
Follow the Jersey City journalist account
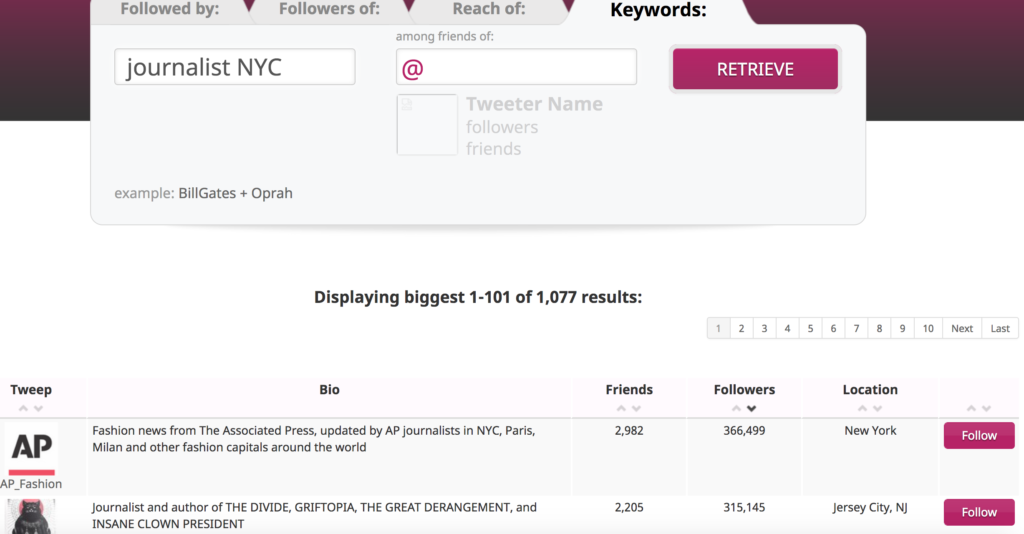[x=979, y=512]
